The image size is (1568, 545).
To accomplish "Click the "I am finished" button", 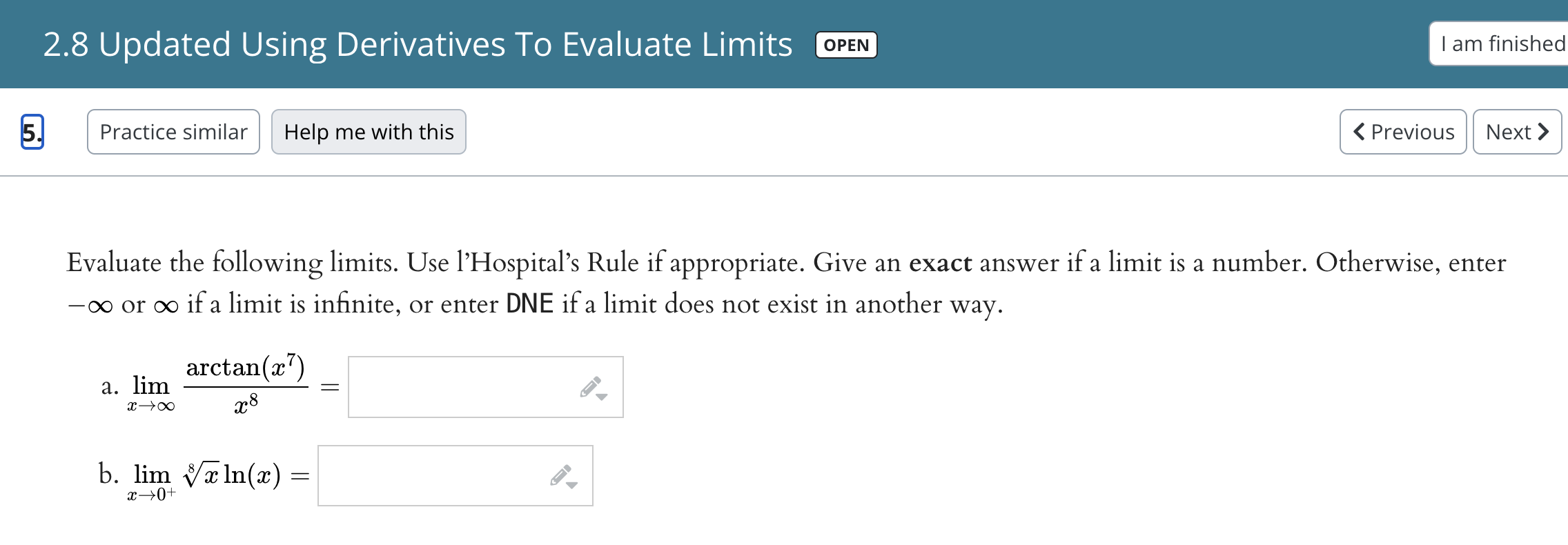I will (x=1505, y=43).
